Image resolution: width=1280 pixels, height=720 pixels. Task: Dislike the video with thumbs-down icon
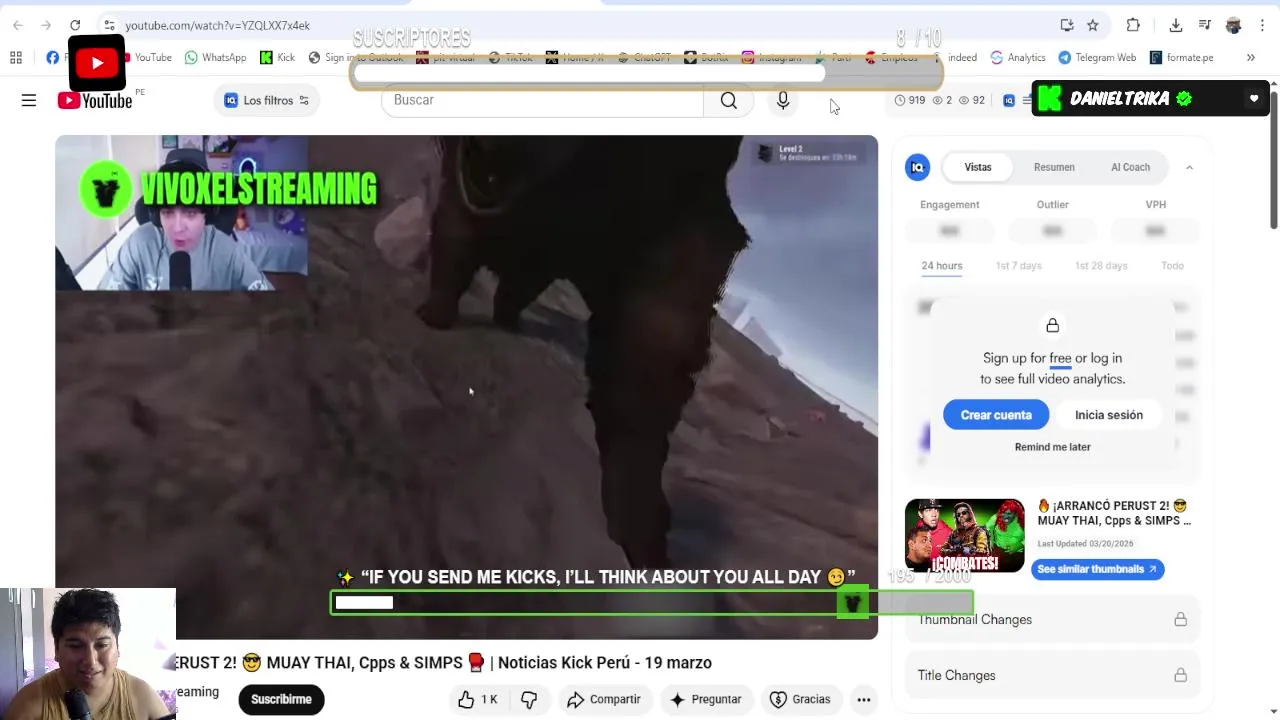[x=529, y=699]
